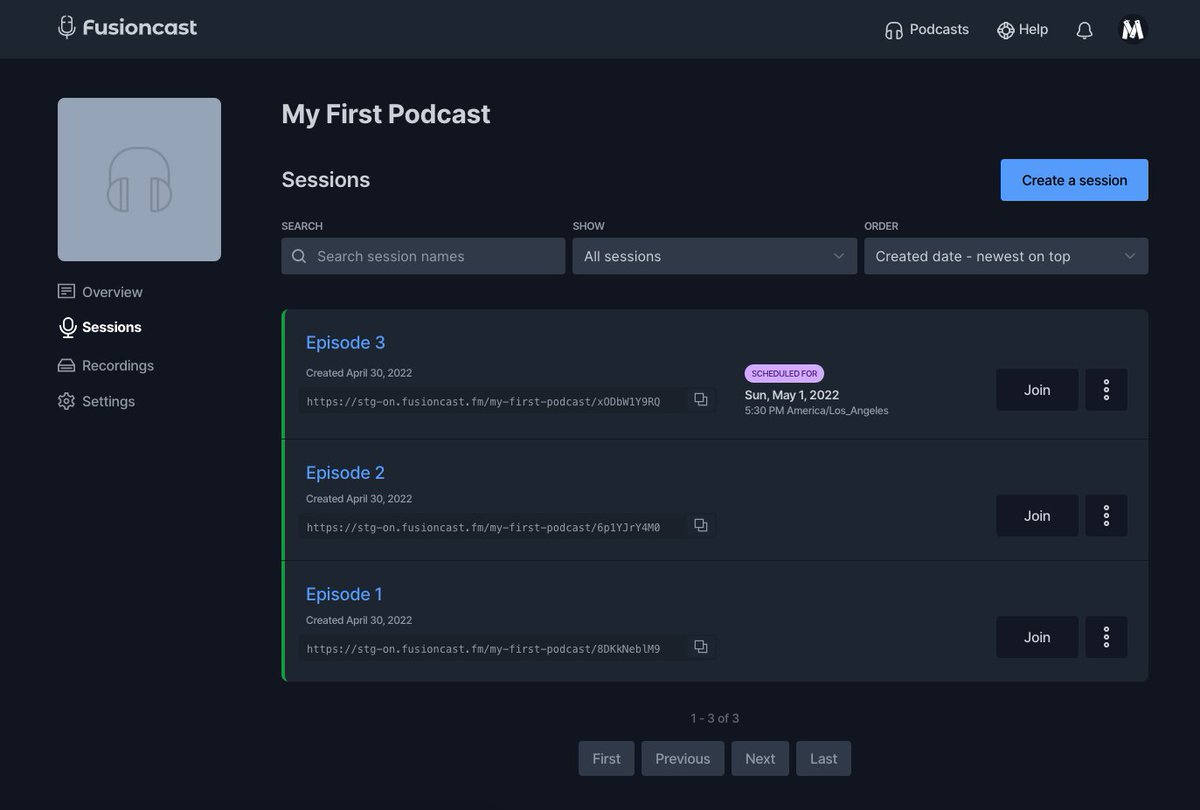
Task: Click the SCHEDULED FOR badge
Action: click(784, 373)
